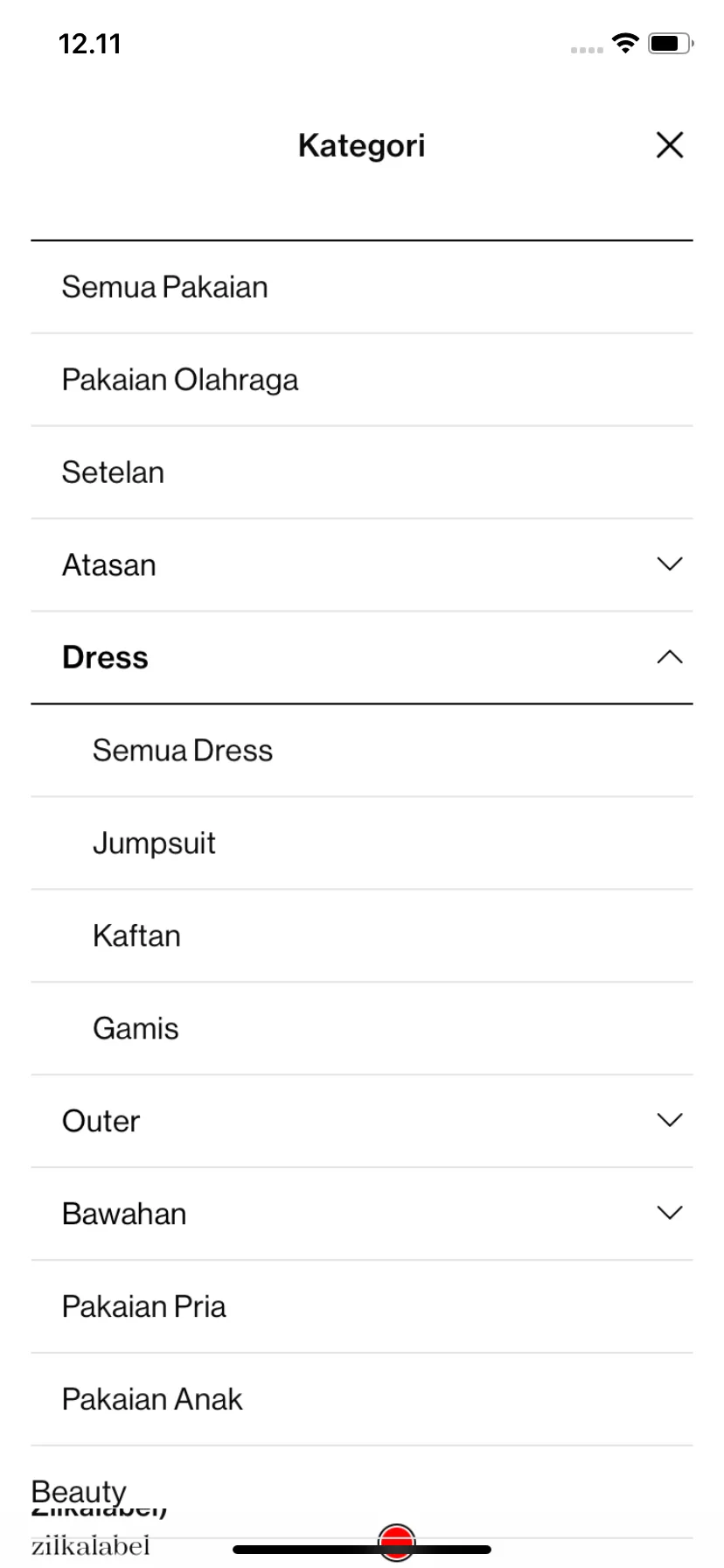Tap the Atasan category label

(x=109, y=565)
